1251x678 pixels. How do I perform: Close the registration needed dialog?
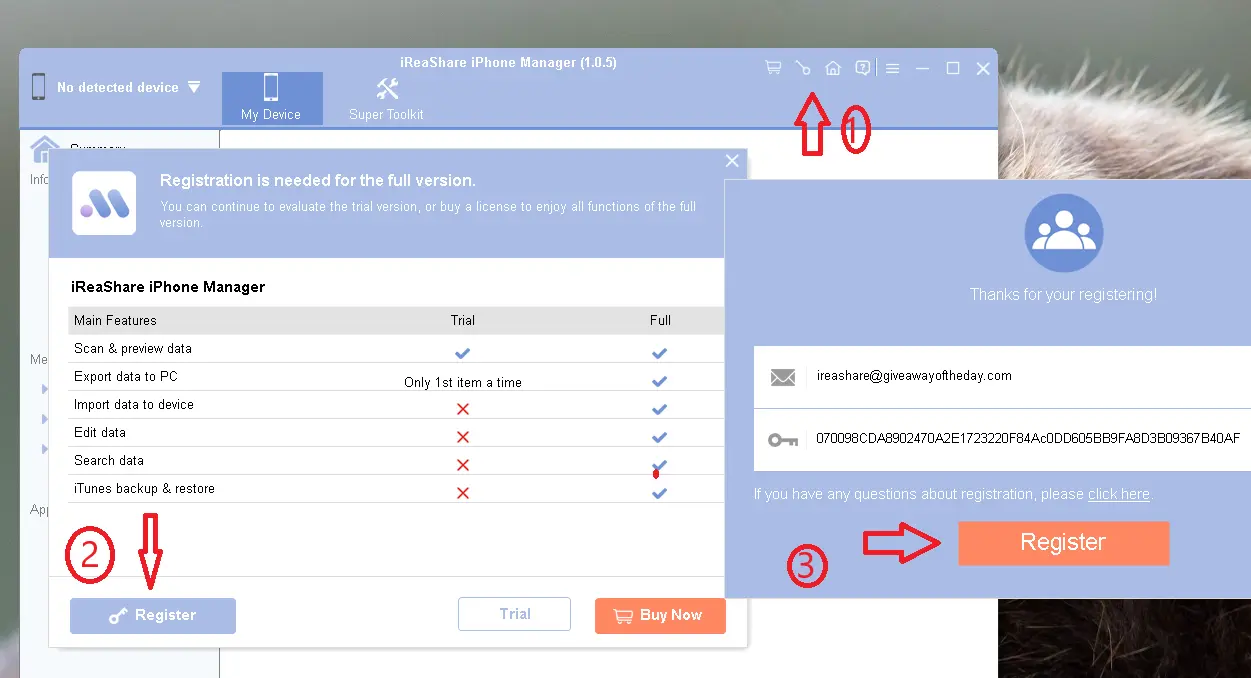click(x=732, y=161)
